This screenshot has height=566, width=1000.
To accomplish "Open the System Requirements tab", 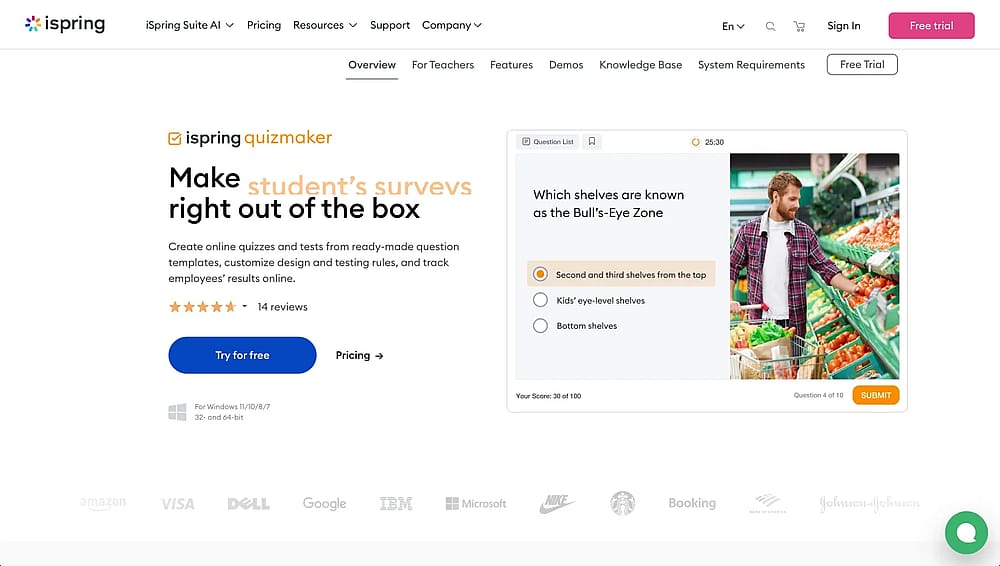I will pyautogui.click(x=751, y=65).
